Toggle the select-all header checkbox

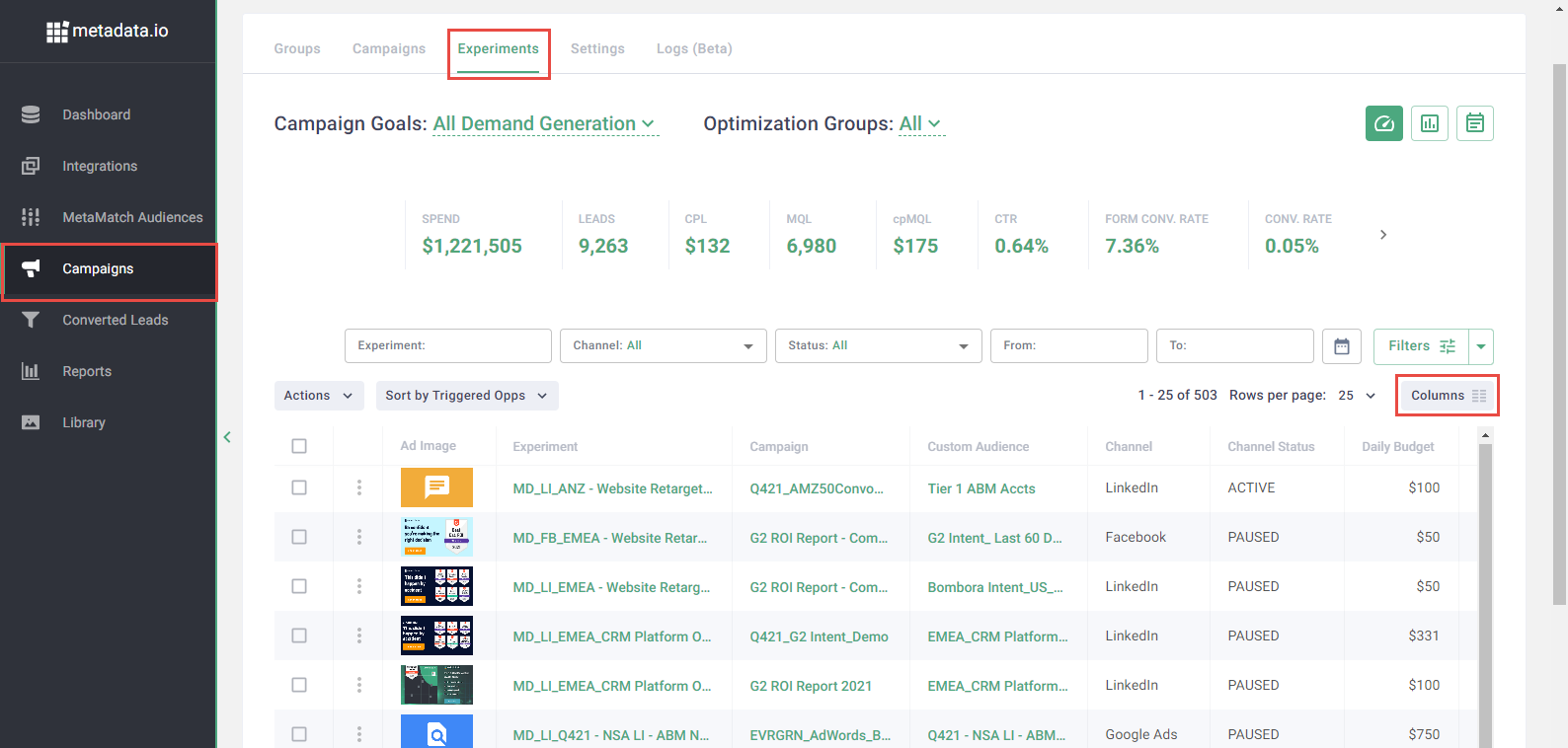(299, 446)
